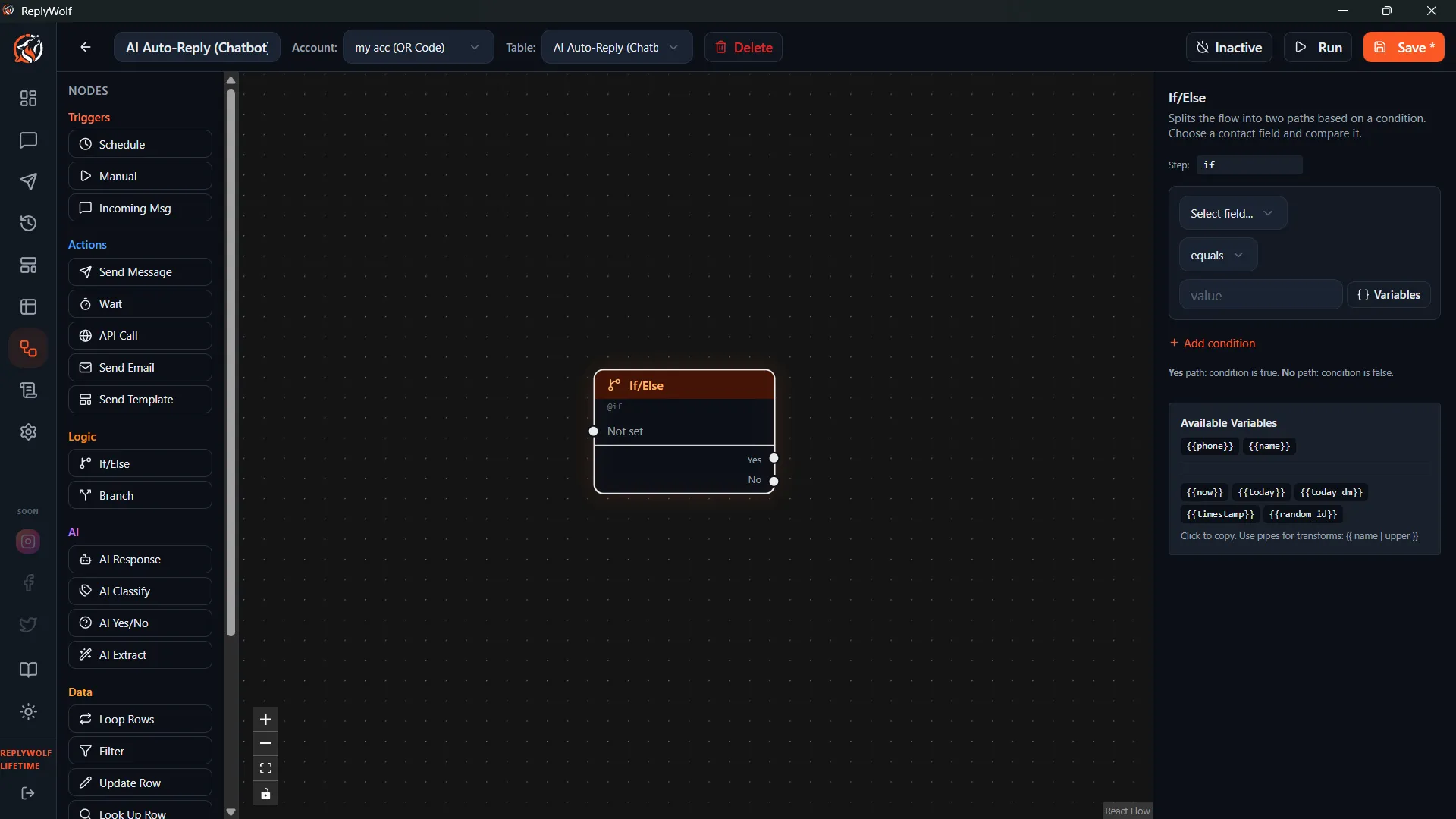Viewport: 1456px width, 819px height.
Task: Click the Instagram sidebar icon
Action: pyautogui.click(x=28, y=541)
